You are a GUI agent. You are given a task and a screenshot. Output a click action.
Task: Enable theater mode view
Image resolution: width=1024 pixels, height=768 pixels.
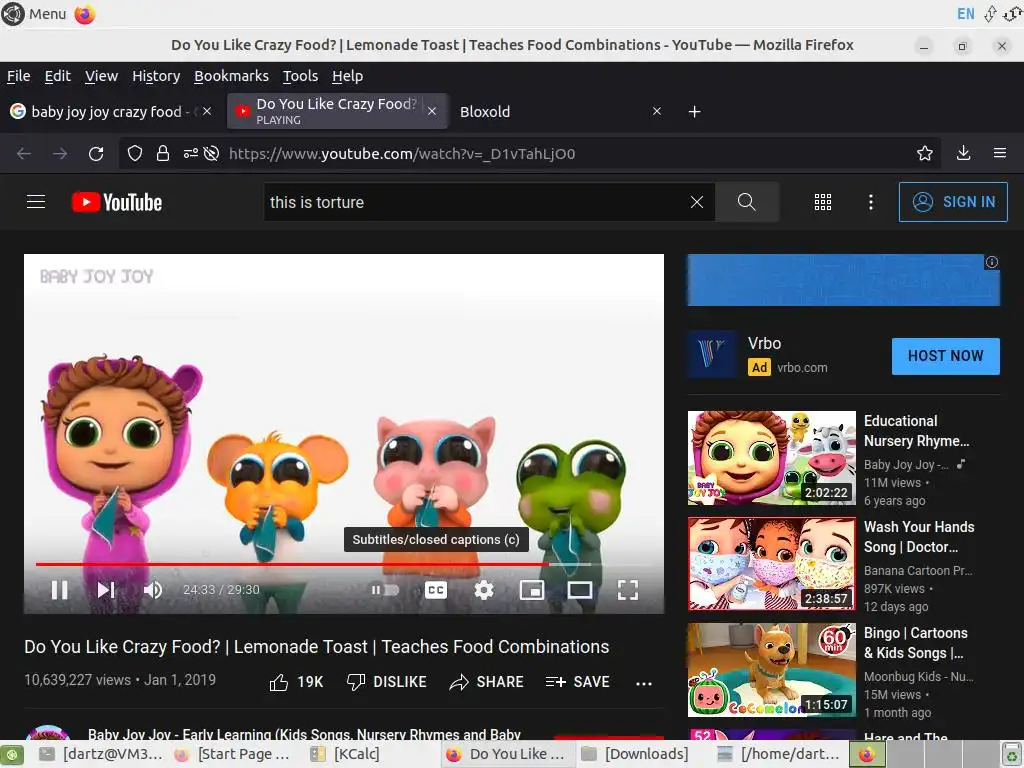(580, 590)
